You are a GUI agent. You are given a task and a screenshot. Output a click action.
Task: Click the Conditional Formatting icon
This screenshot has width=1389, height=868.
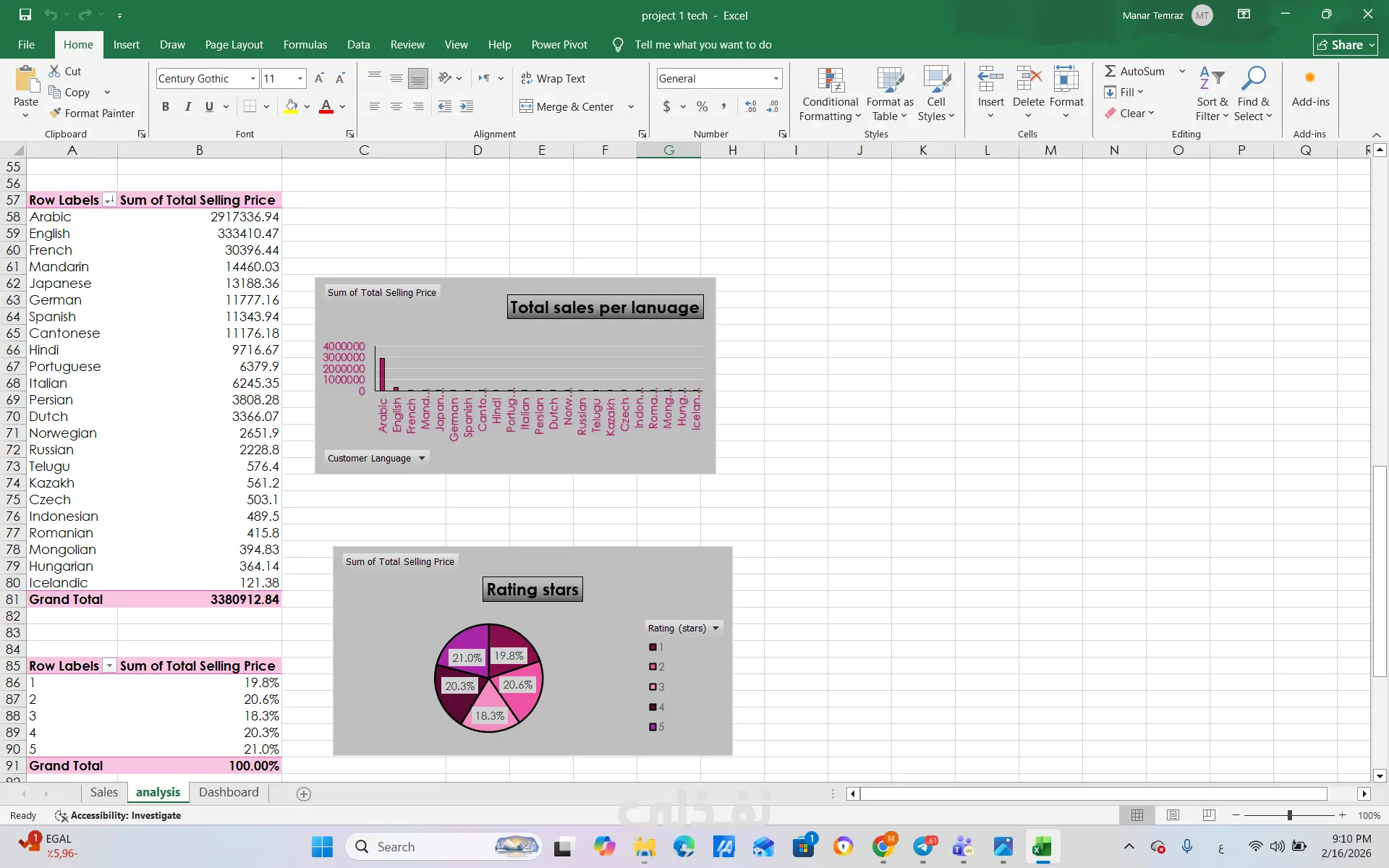[x=831, y=80]
